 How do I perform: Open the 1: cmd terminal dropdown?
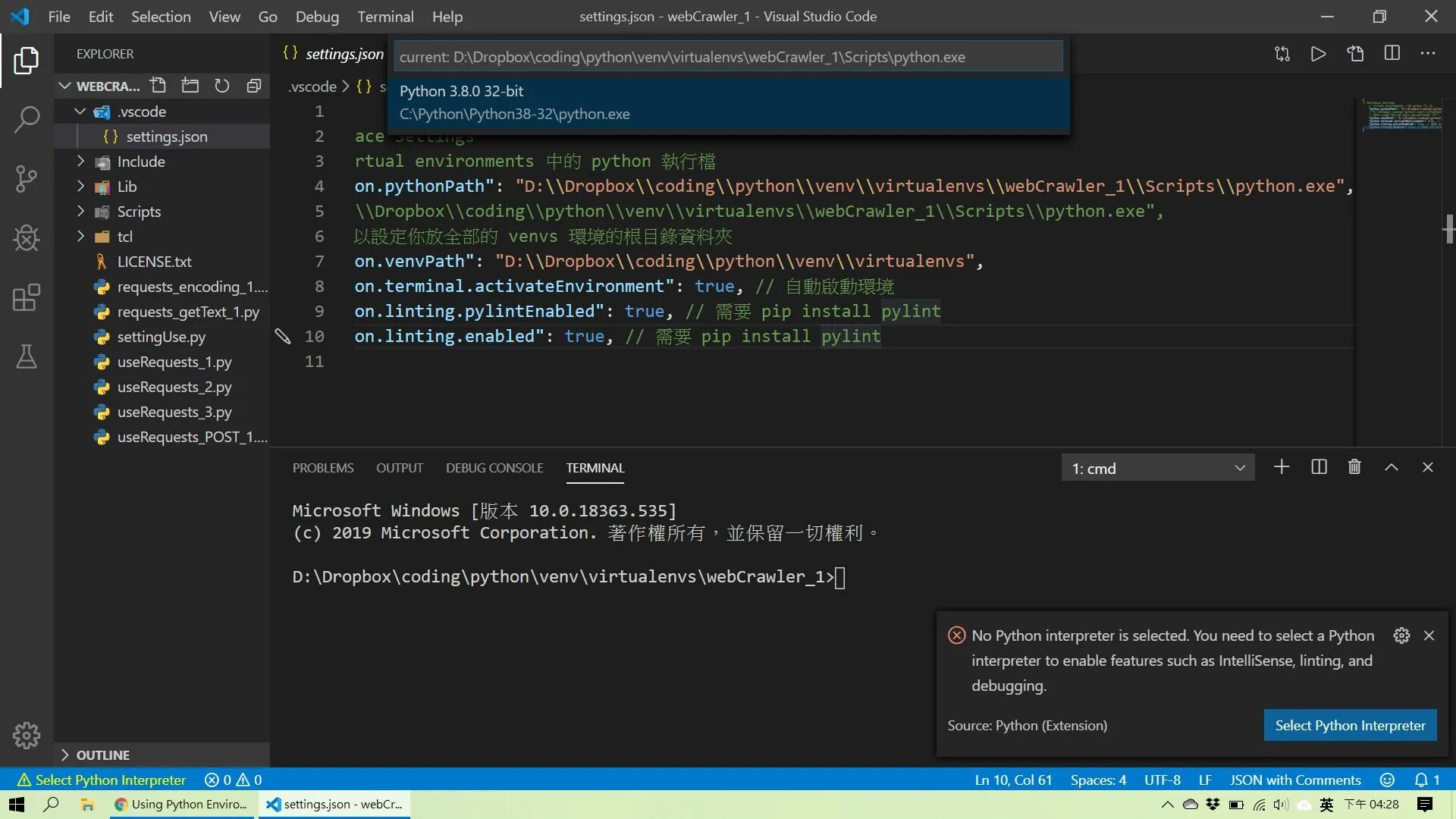point(1157,468)
